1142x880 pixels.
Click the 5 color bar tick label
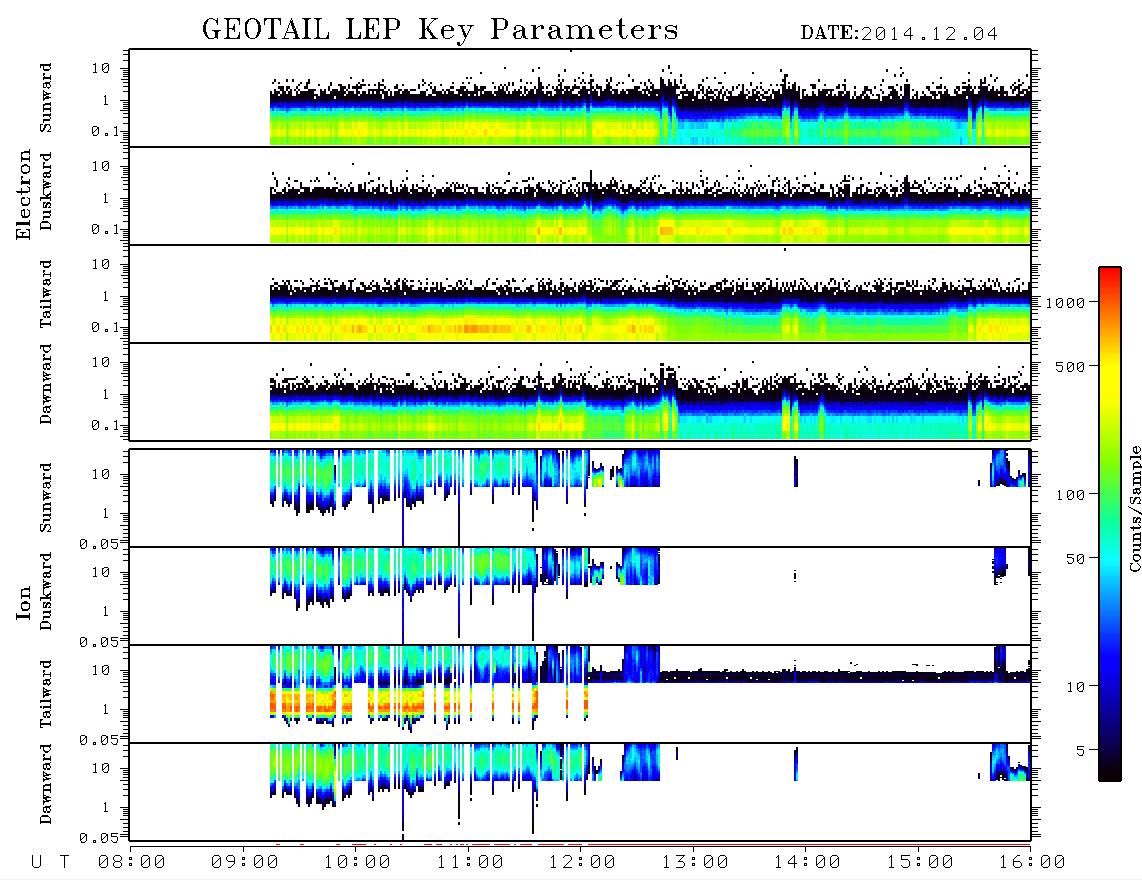[1081, 750]
